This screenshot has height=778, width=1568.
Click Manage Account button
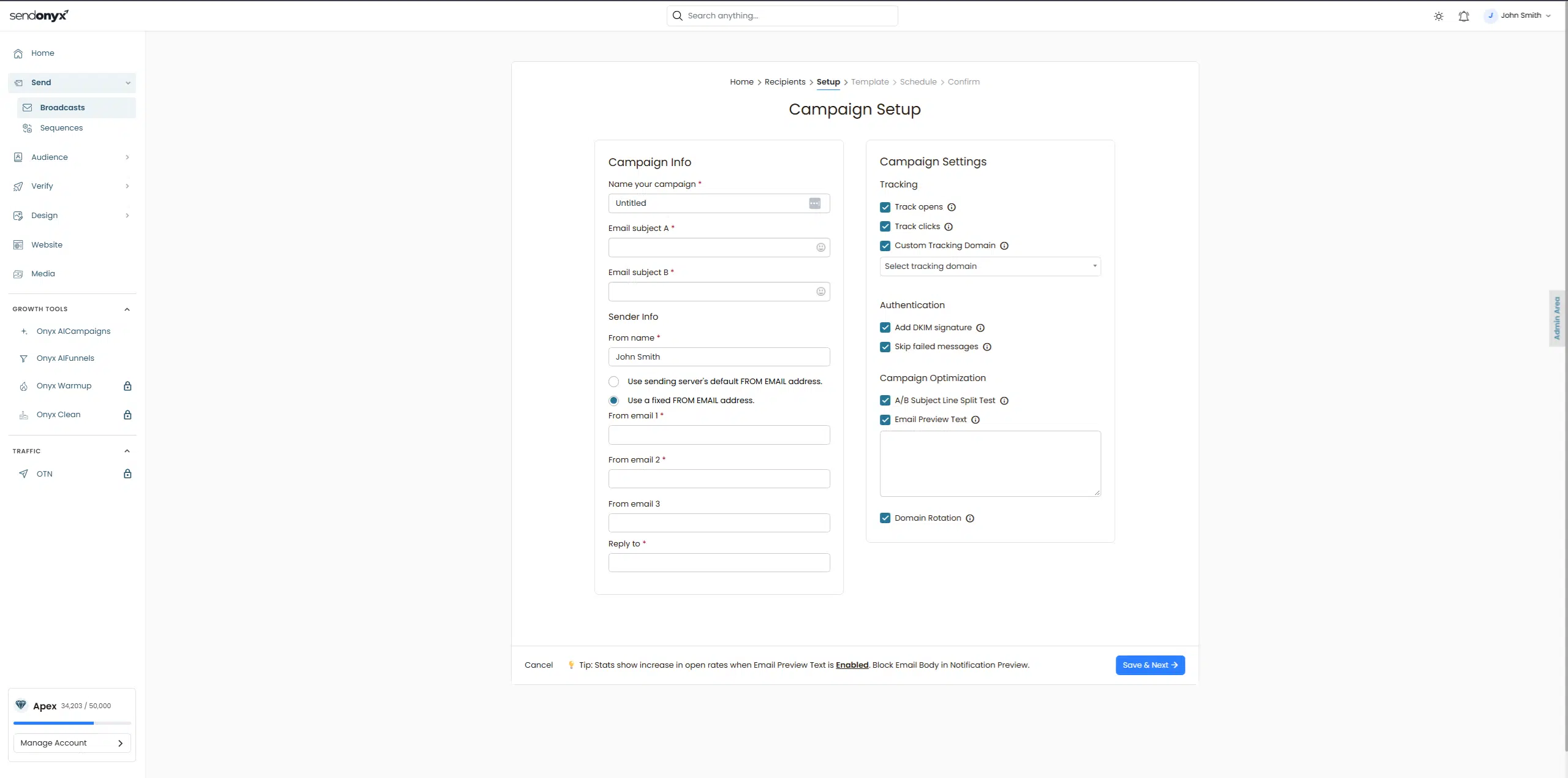[72, 743]
